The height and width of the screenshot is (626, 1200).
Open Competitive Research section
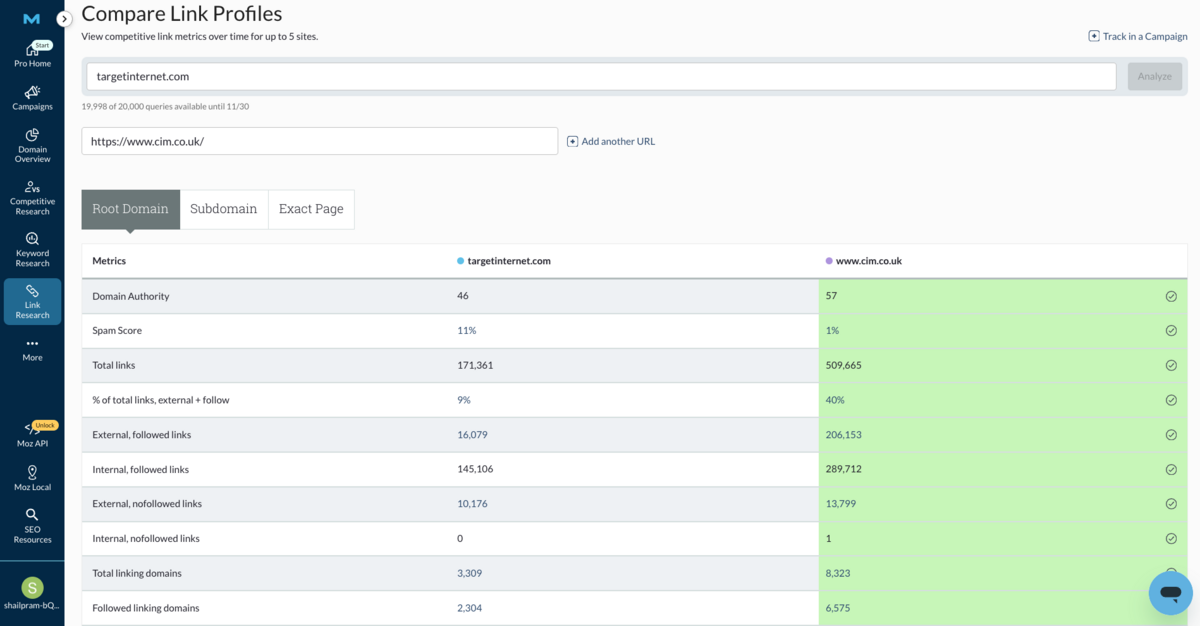point(32,197)
